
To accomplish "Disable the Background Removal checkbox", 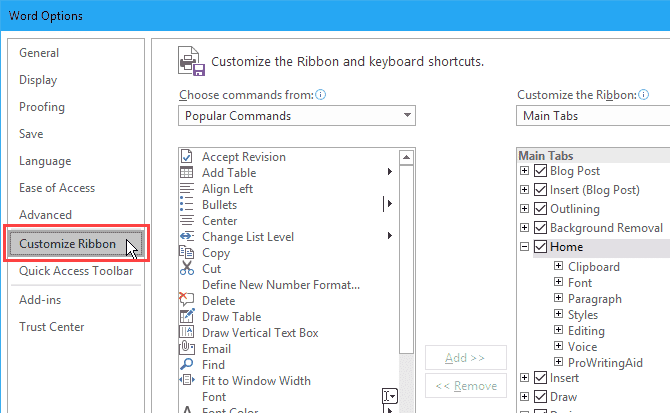I will [541, 229].
